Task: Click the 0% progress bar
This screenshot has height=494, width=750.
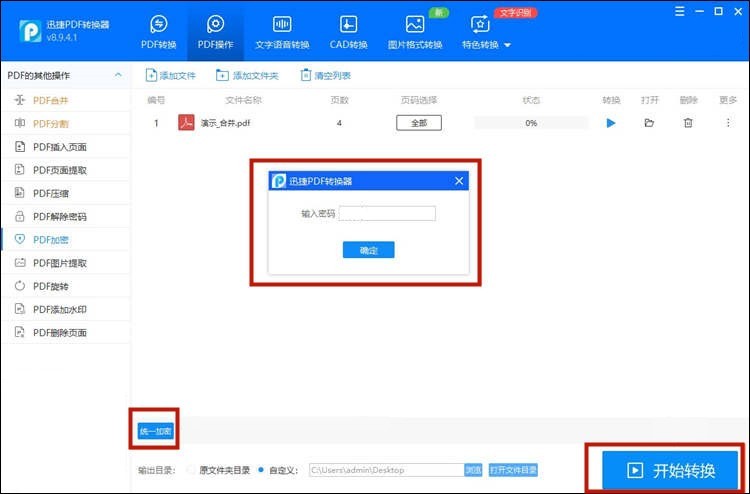Action: [x=531, y=123]
